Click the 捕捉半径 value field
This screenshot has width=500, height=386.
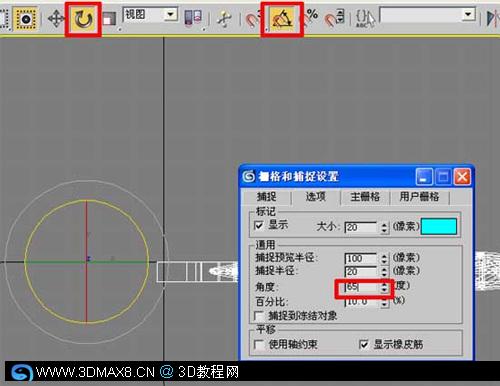pyautogui.click(x=361, y=272)
